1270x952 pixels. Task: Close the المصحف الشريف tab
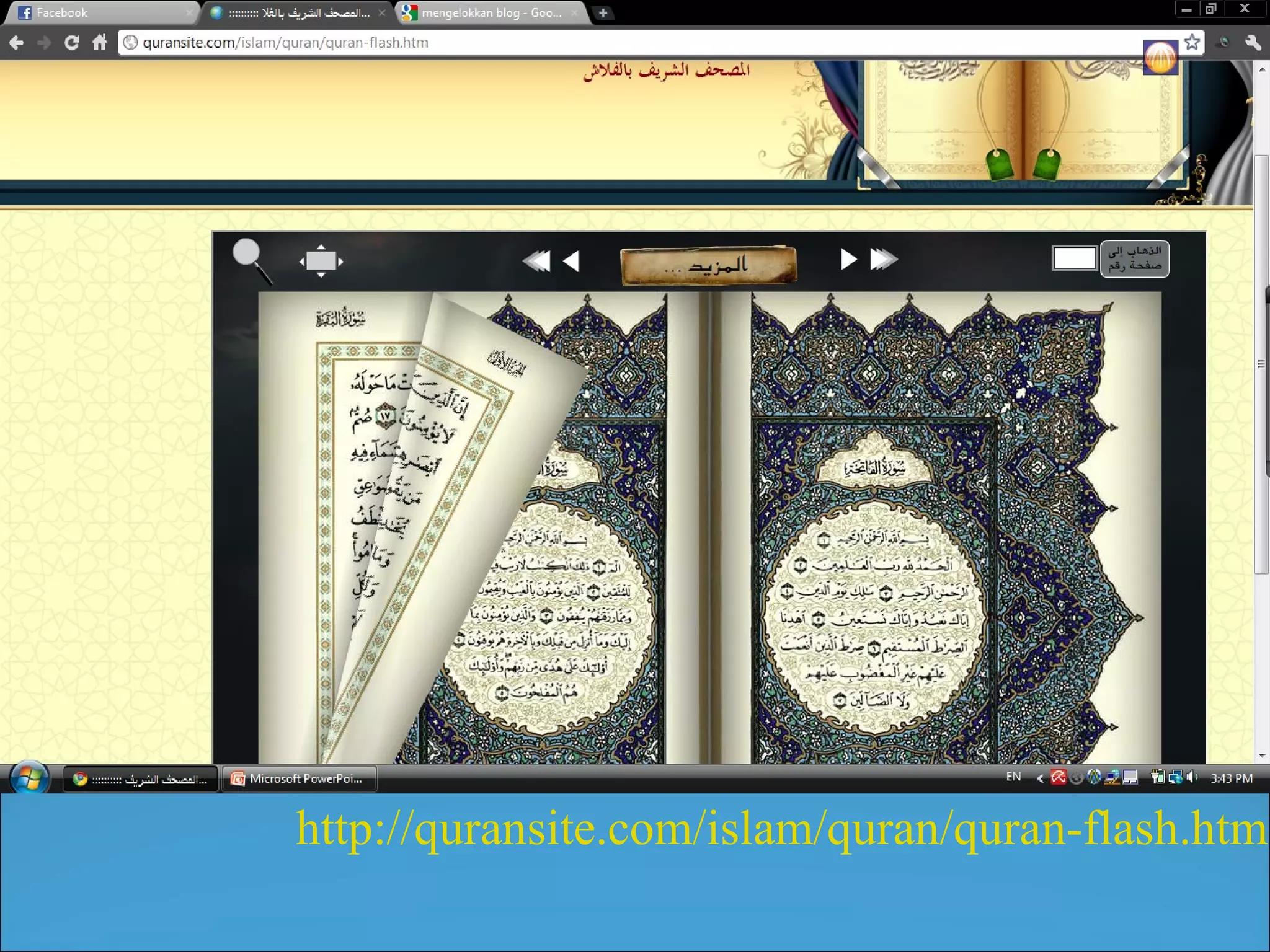pyautogui.click(x=382, y=12)
